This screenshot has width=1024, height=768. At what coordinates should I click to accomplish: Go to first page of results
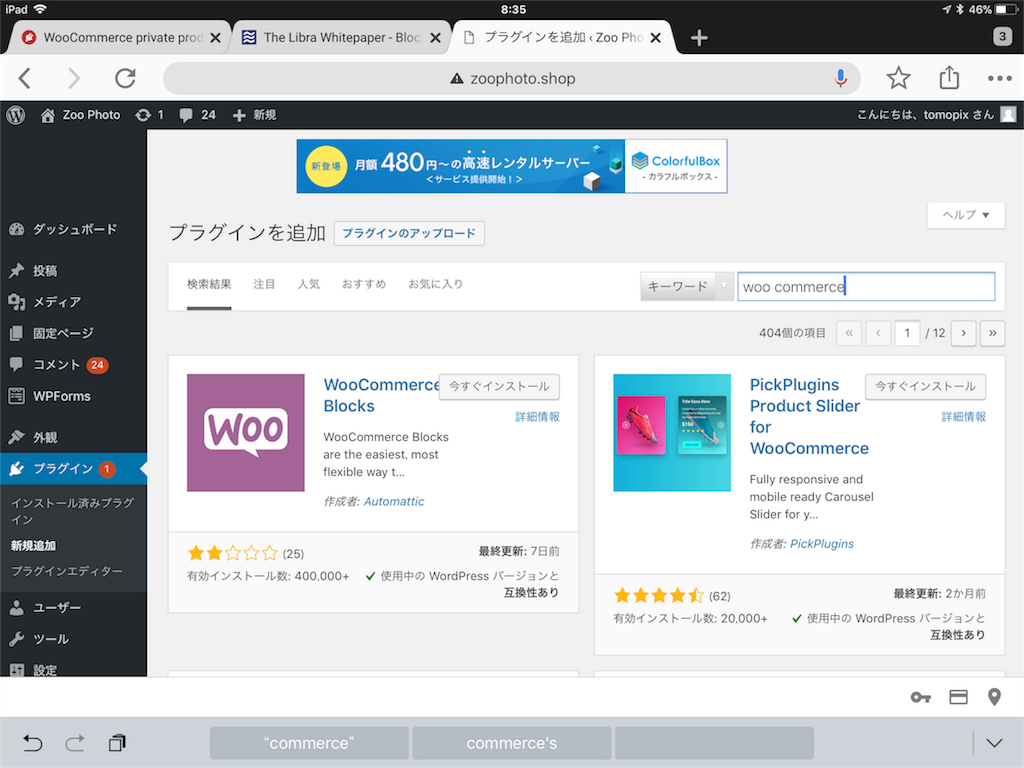pos(849,333)
